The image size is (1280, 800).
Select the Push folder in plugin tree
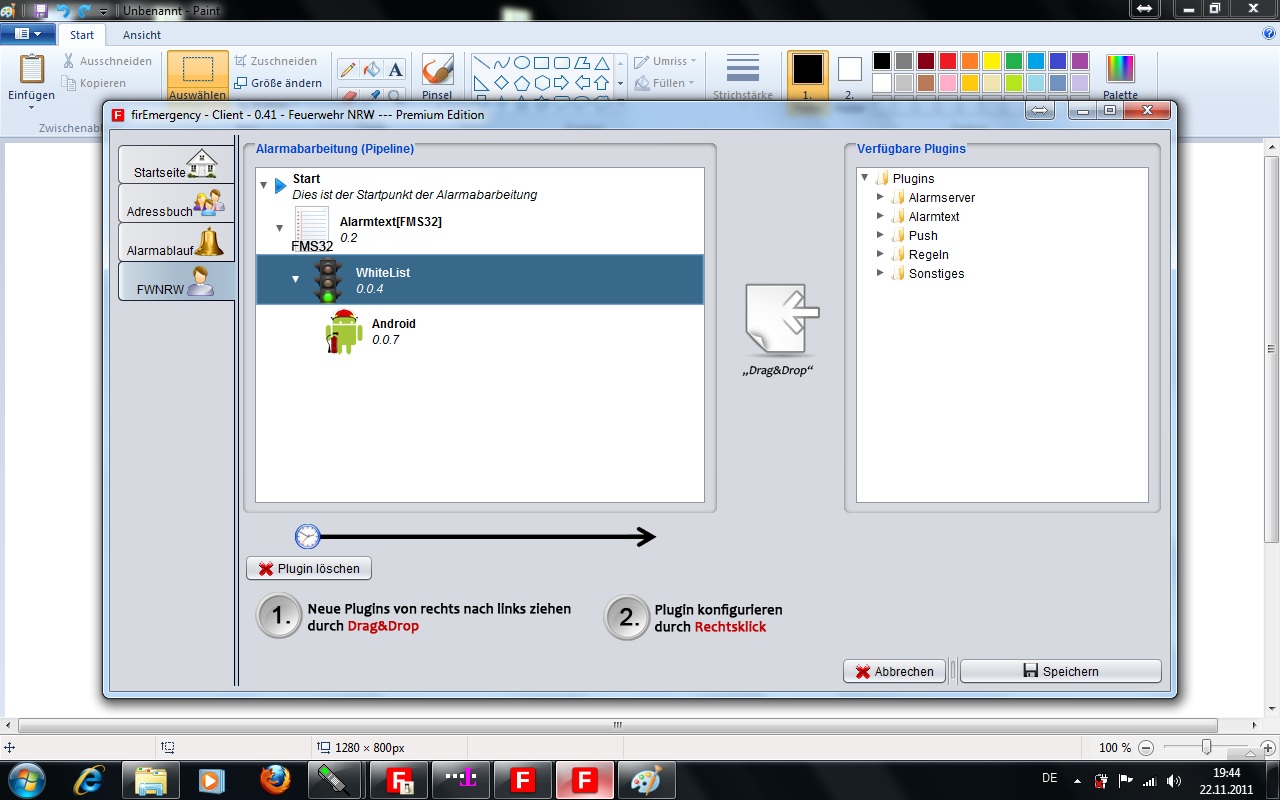point(922,236)
